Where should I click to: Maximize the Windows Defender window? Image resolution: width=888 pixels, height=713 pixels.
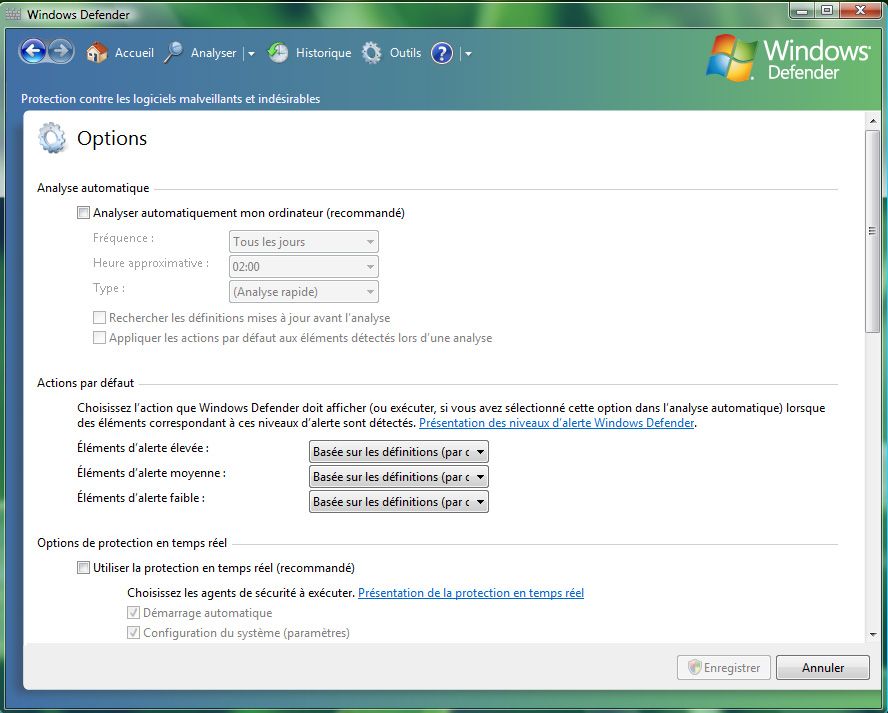828,11
